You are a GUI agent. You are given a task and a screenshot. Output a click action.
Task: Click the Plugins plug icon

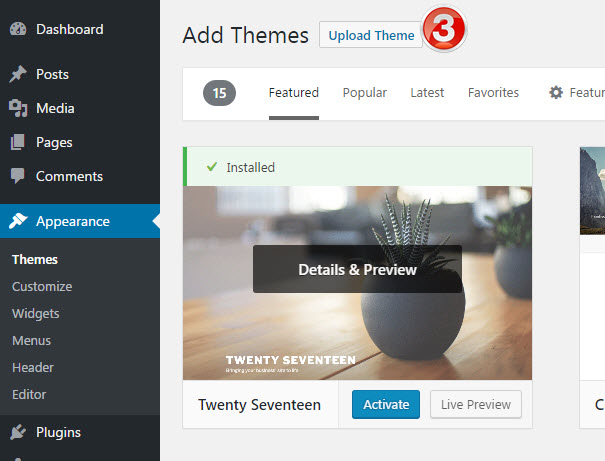pyautogui.click(x=18, y=433)
